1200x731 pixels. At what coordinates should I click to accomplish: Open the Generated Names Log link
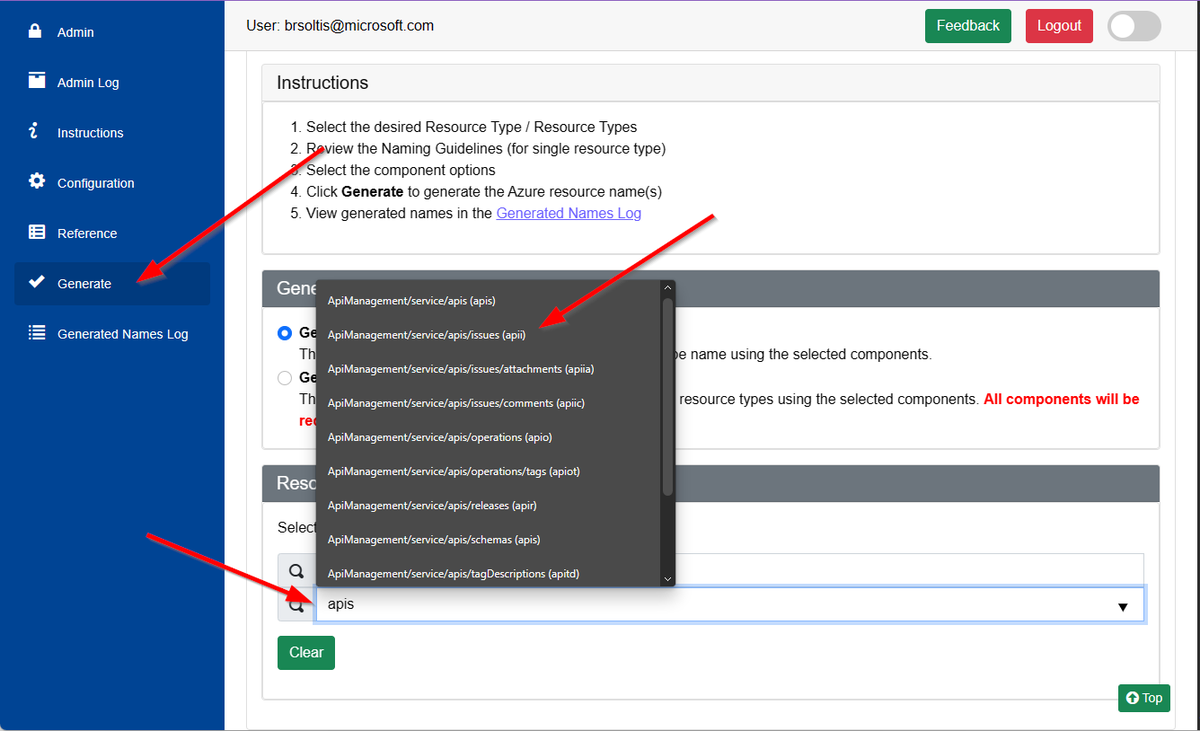(x=569, y=213)
